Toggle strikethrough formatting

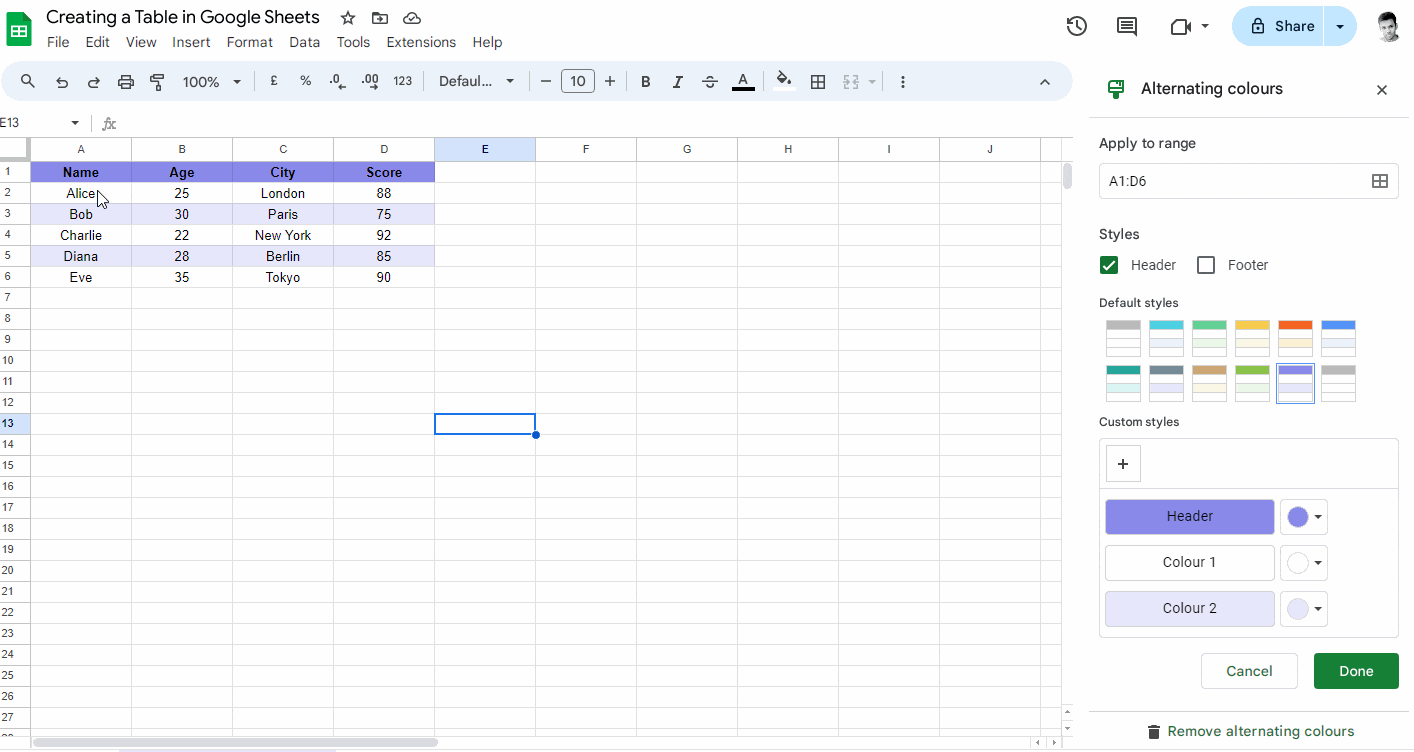pos(710,81)
